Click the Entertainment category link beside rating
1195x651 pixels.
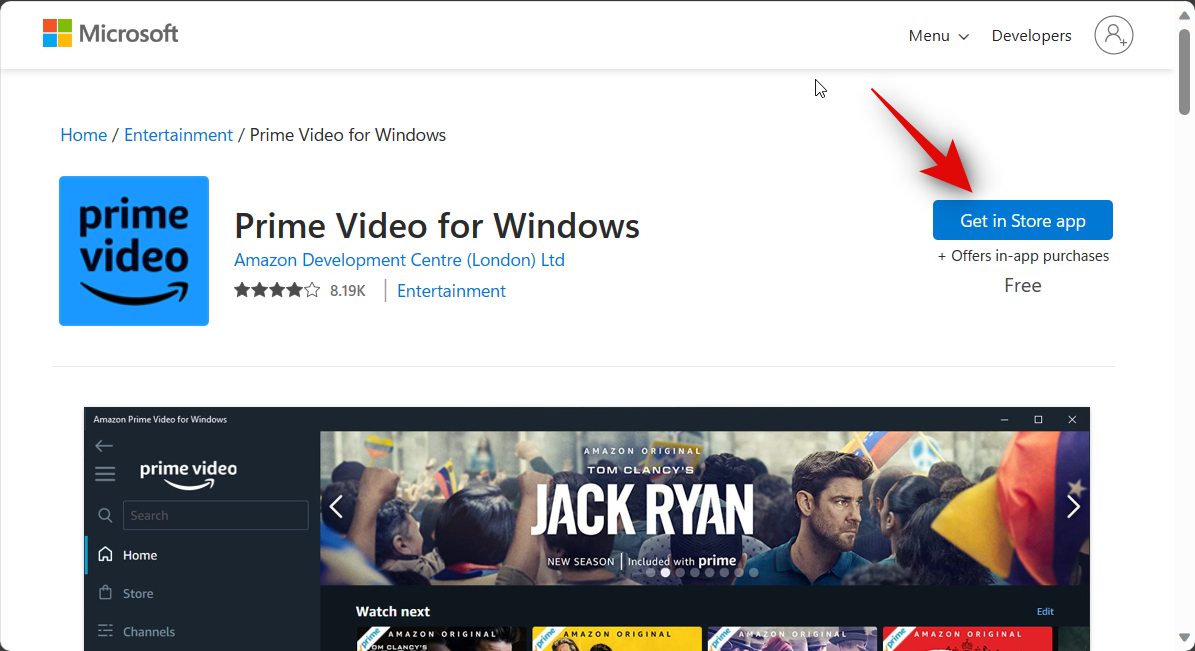click(451, 291)
